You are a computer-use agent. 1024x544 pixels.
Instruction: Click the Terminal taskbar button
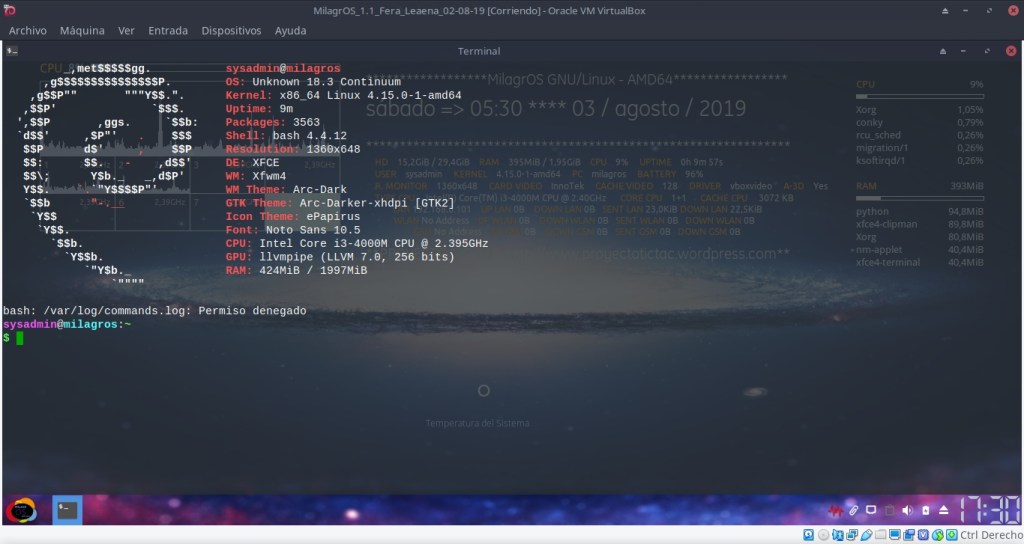tap(68, 510)
